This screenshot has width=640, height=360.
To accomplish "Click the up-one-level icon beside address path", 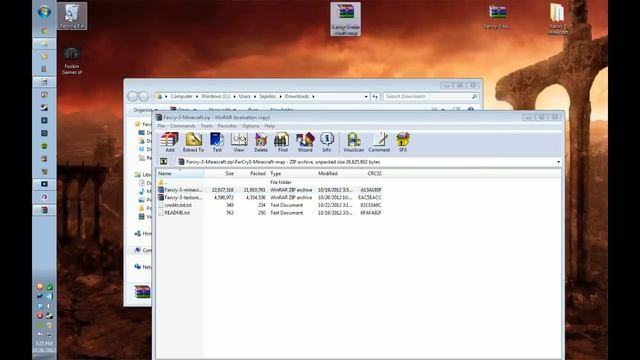I will click(x=164, y=162).
